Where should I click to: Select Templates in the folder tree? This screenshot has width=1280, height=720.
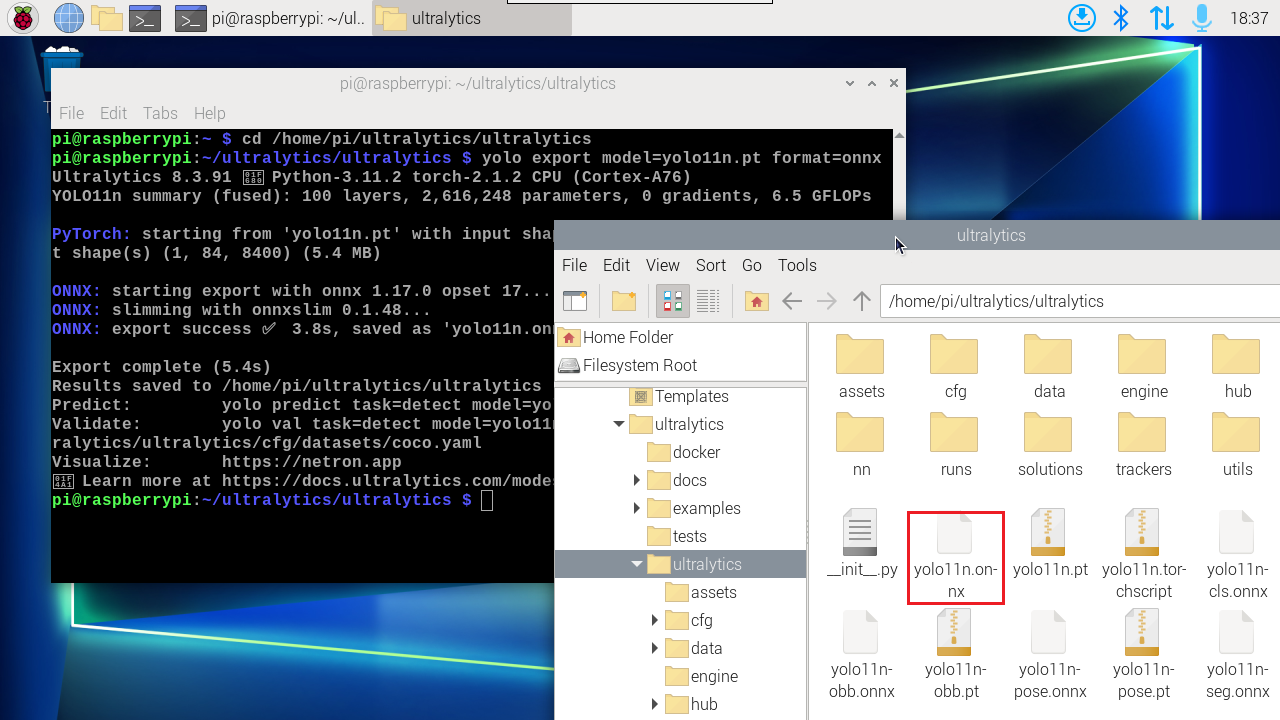click(680, 396)
